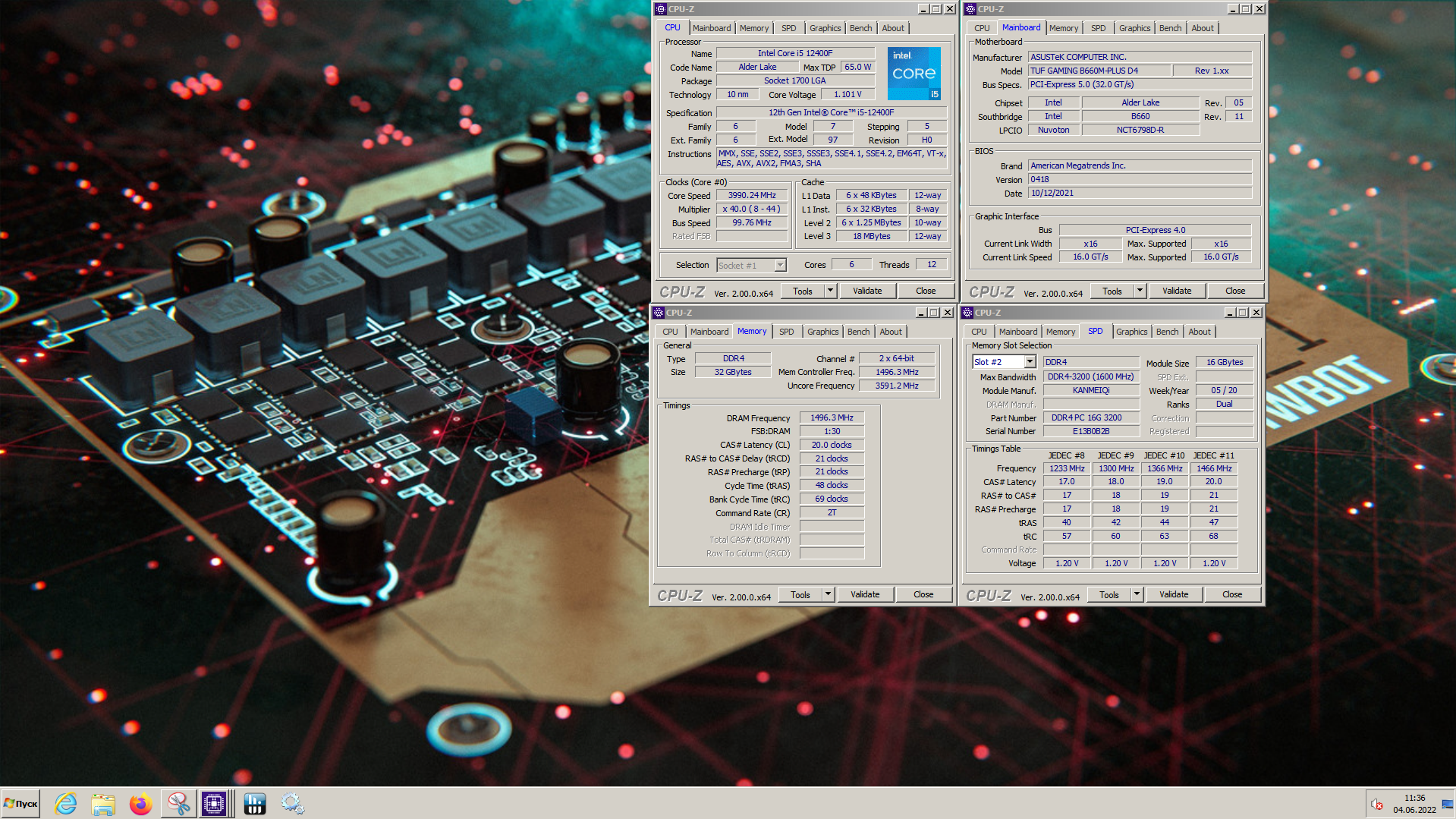Image resolution: width=1456 pixels, height=819 pixels.
Task: Click the Southbridge B660 value
Action: tap(1140, 116)
